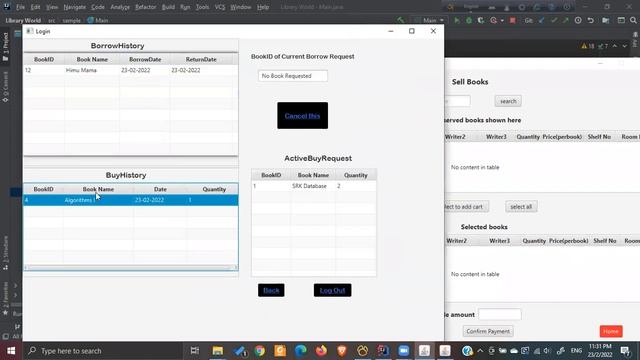Click 'Cancel this' button in Login window

[302, 116]
